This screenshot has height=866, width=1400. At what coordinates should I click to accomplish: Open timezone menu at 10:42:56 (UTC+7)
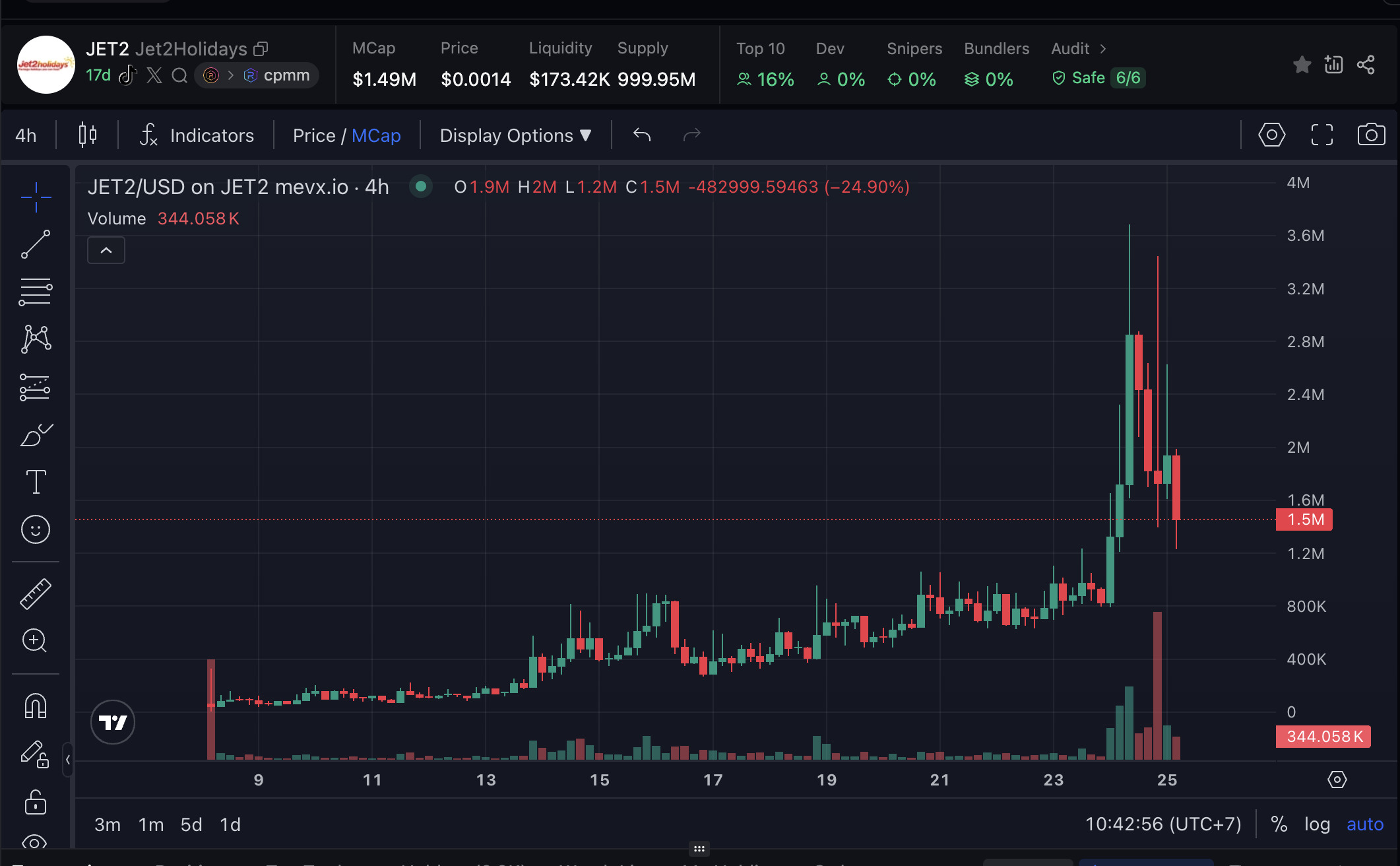1163,824
